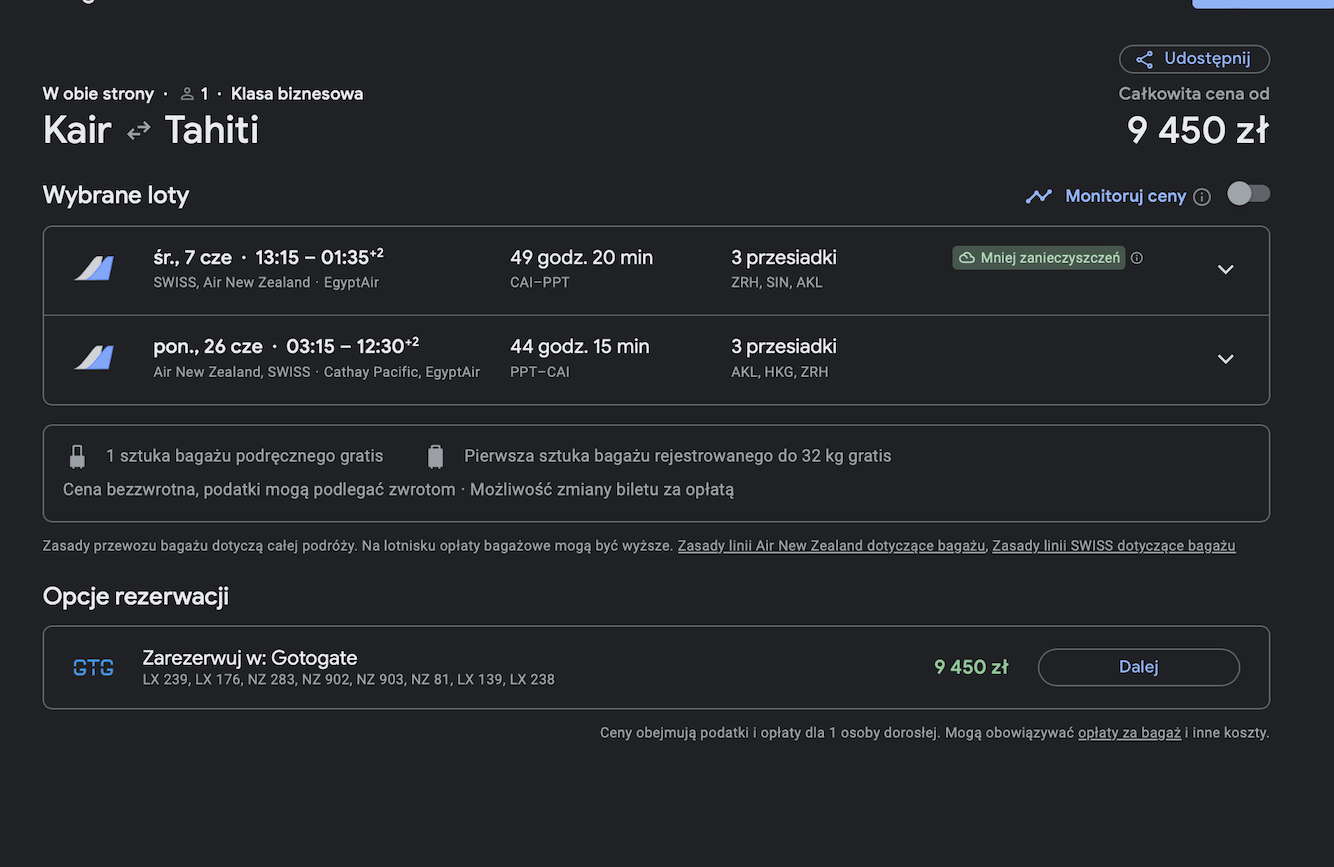The image size is (1334, 867).
Task: Click the Gotogate GTG logo
Action: (x=93, y=667)
